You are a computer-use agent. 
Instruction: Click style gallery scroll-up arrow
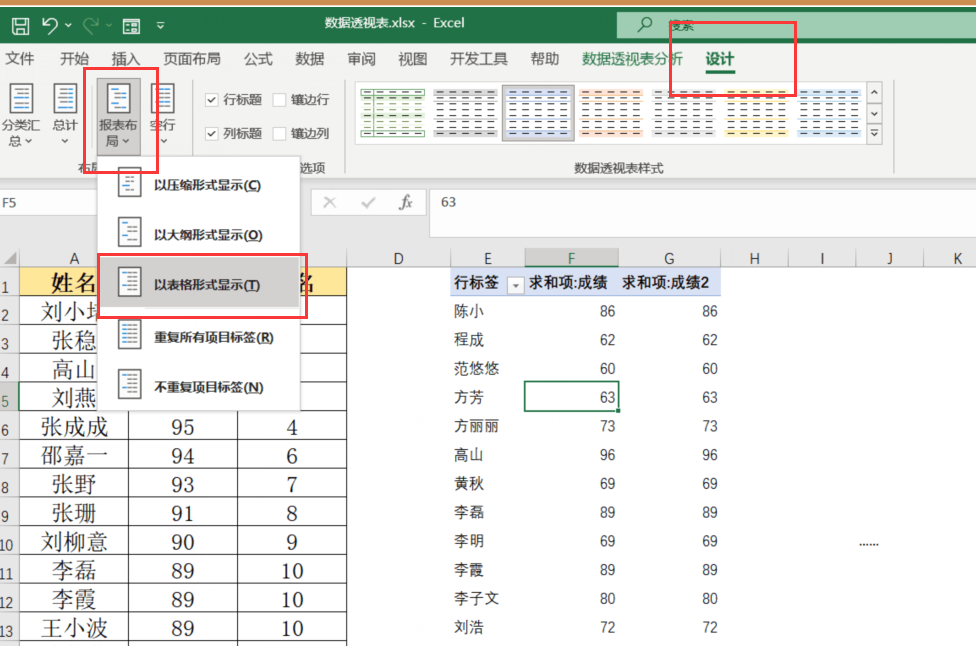(875, 93)
